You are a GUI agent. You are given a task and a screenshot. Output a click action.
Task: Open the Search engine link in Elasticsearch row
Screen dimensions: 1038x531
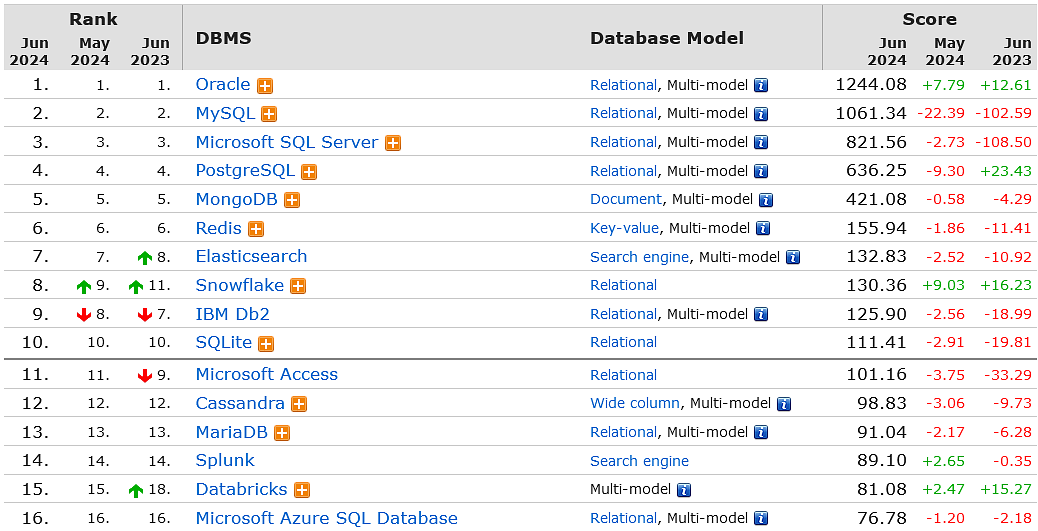coord(639,257)
